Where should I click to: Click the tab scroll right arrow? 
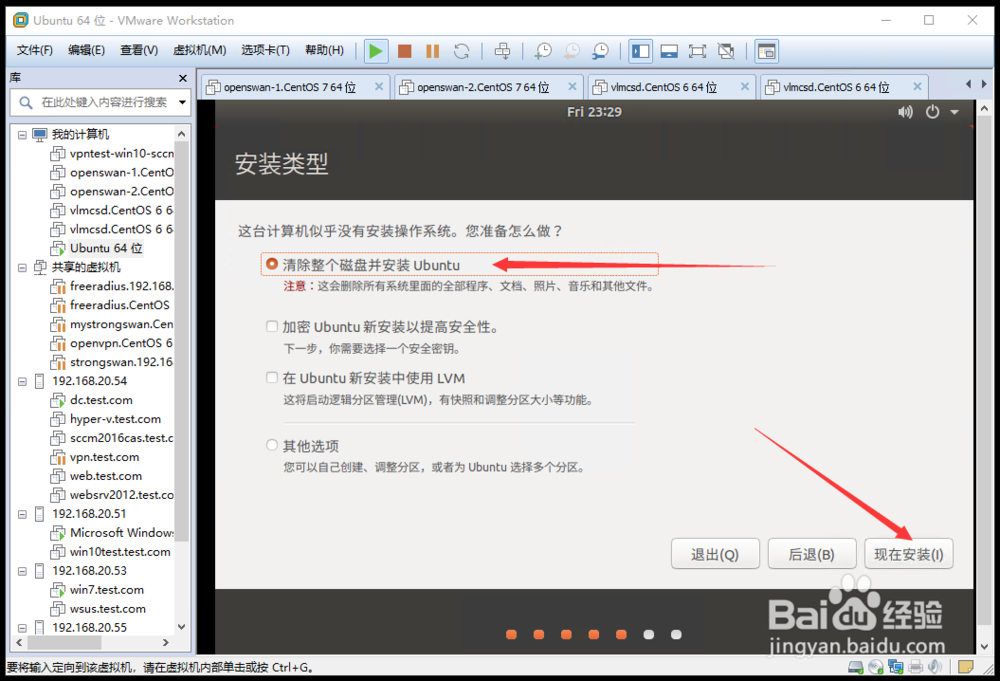(984, 84)
